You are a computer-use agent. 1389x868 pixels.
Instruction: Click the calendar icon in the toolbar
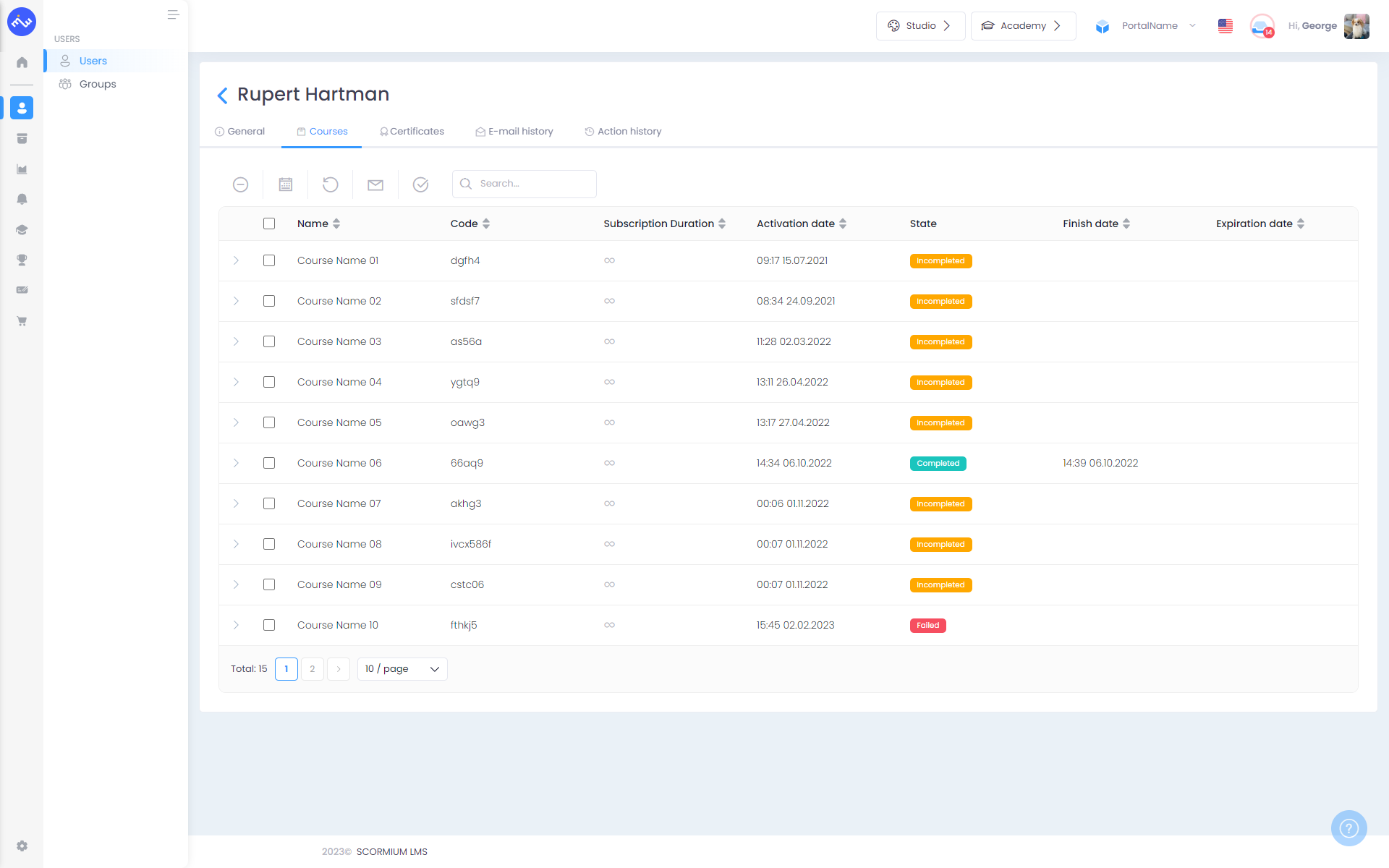[286, 184]
